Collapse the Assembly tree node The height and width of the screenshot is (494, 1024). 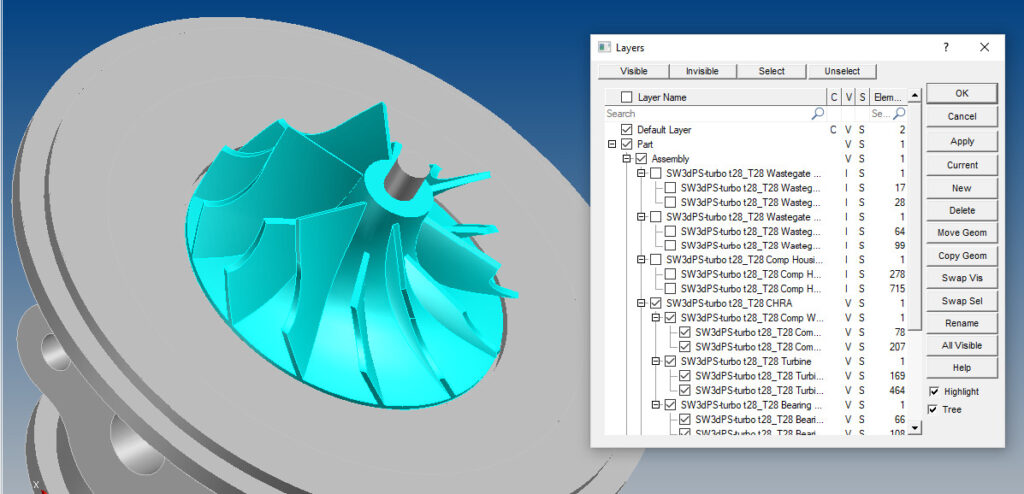[x=627, y=159]
